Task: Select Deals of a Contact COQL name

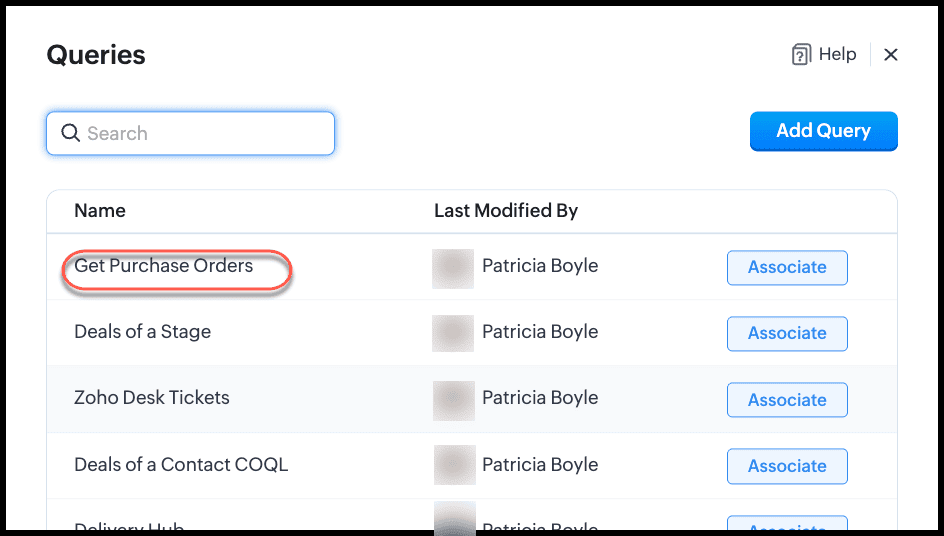Action: click(x=181, y=465)
